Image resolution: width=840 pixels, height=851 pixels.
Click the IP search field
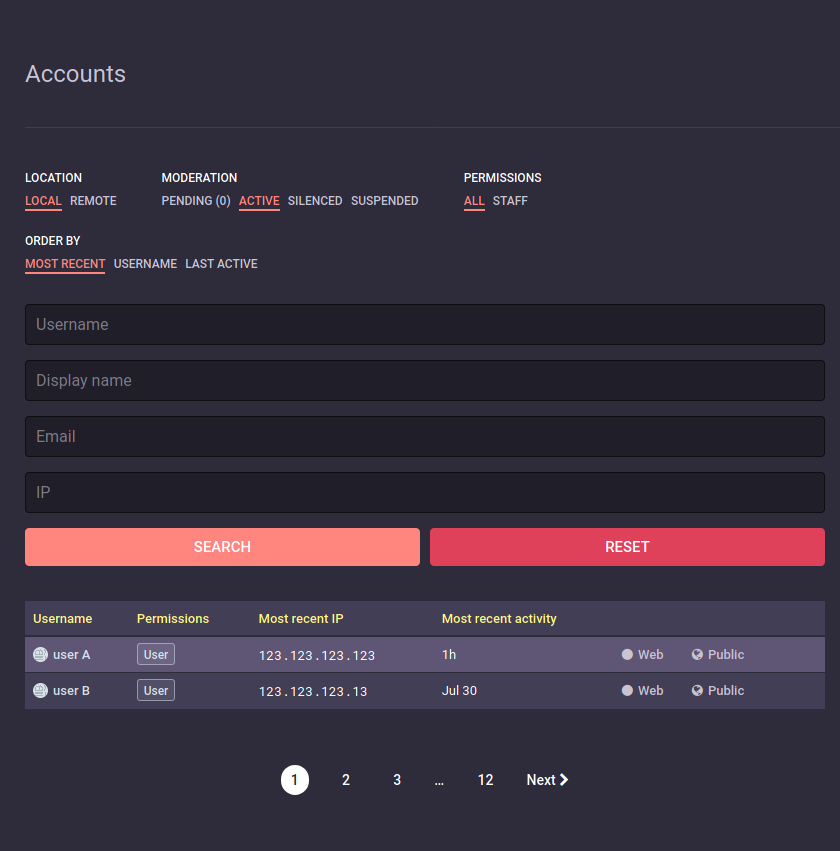(425, 492)
